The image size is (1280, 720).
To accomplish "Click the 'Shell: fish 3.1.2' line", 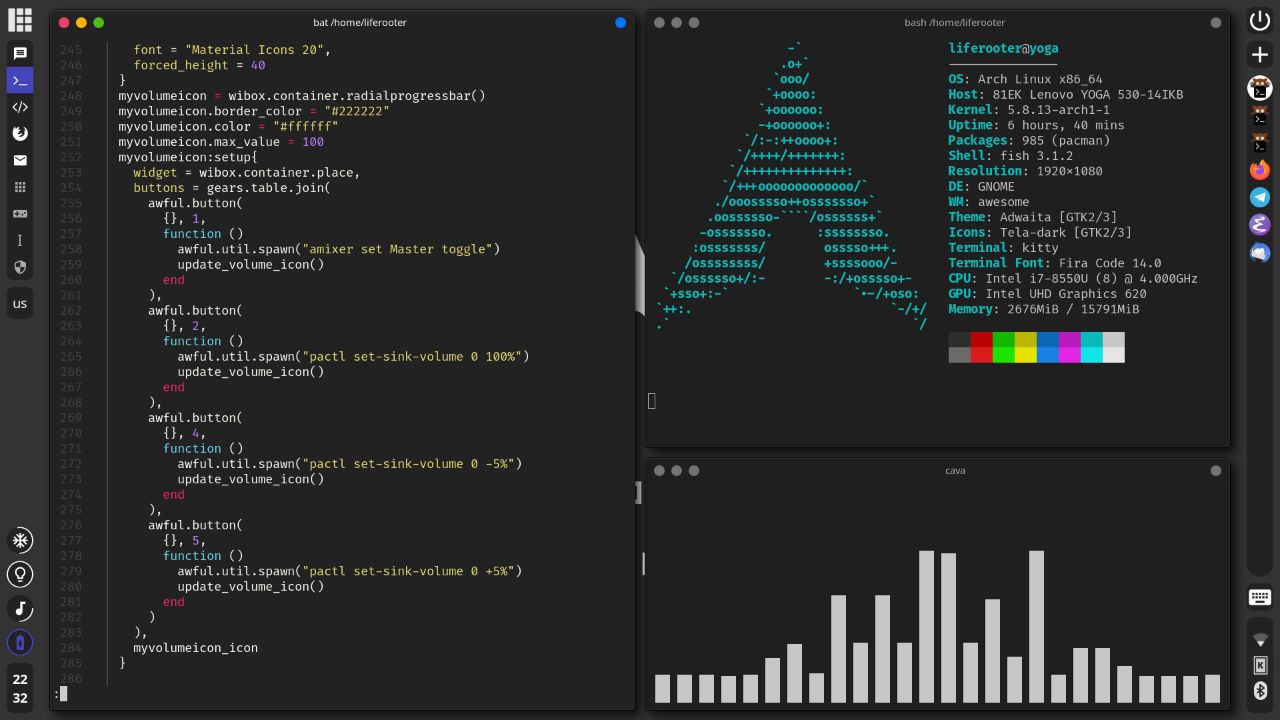I will [1010, 156].
